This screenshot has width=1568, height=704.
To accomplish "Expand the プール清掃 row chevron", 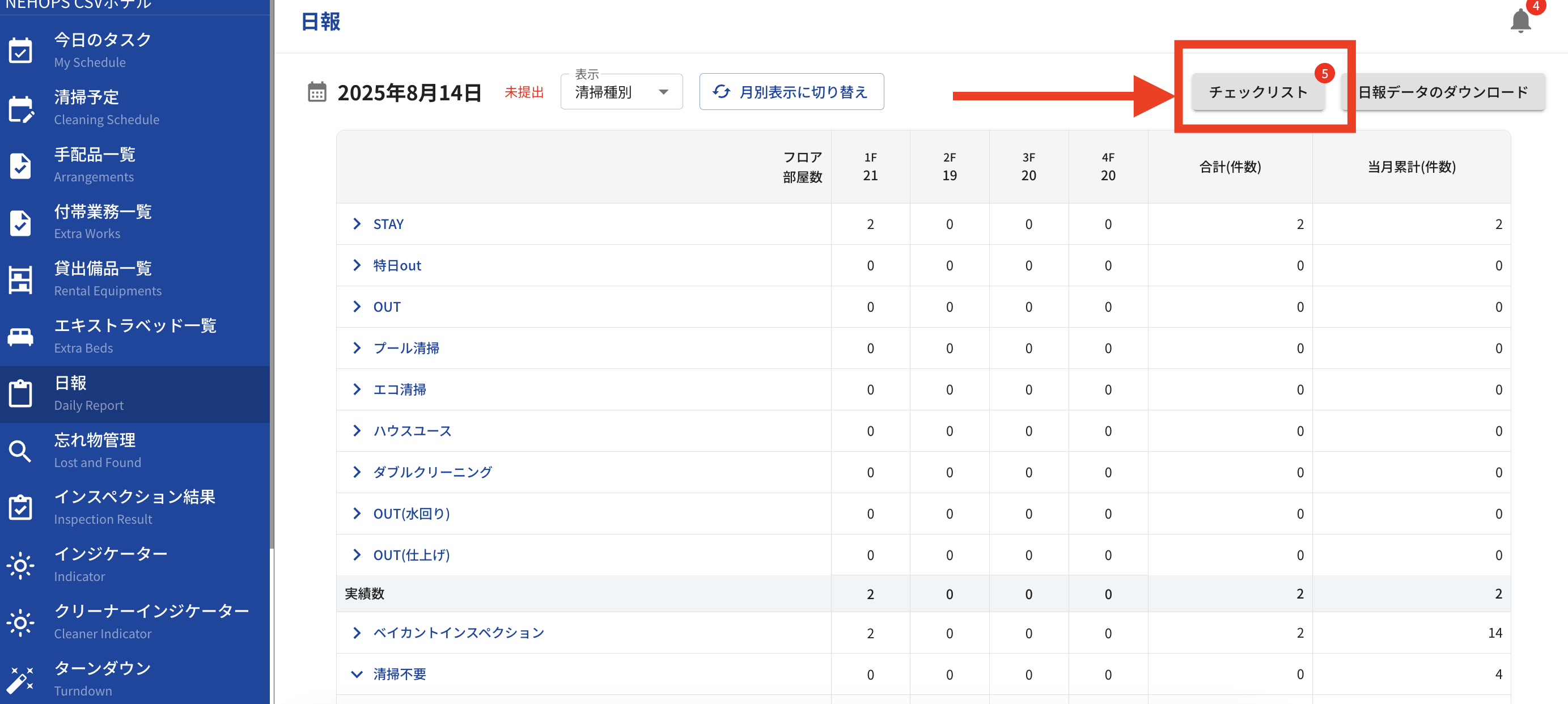I will [x=357, y=348].
